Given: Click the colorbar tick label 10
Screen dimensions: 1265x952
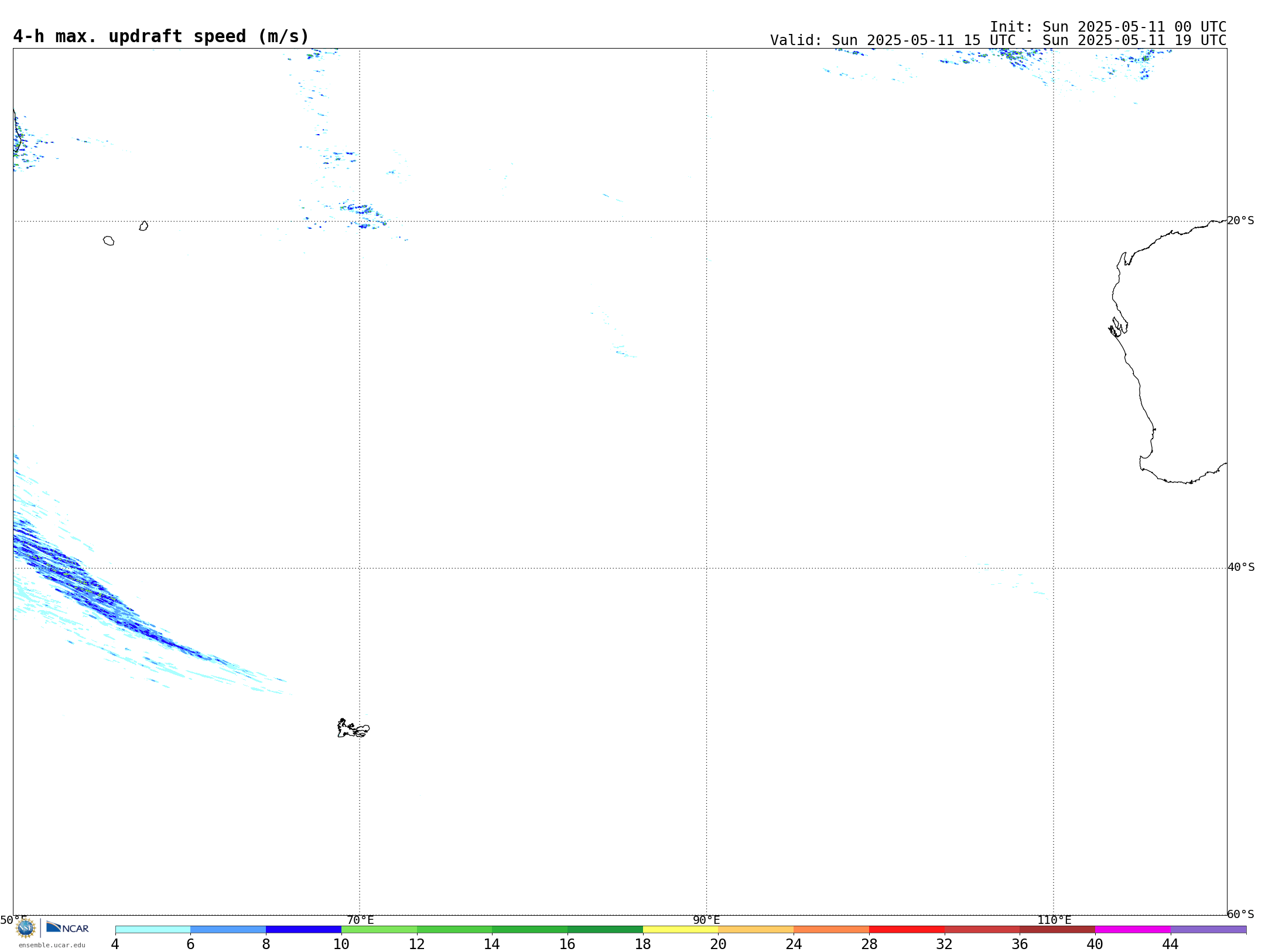Looking at the screenshot, I should point(341,944).
